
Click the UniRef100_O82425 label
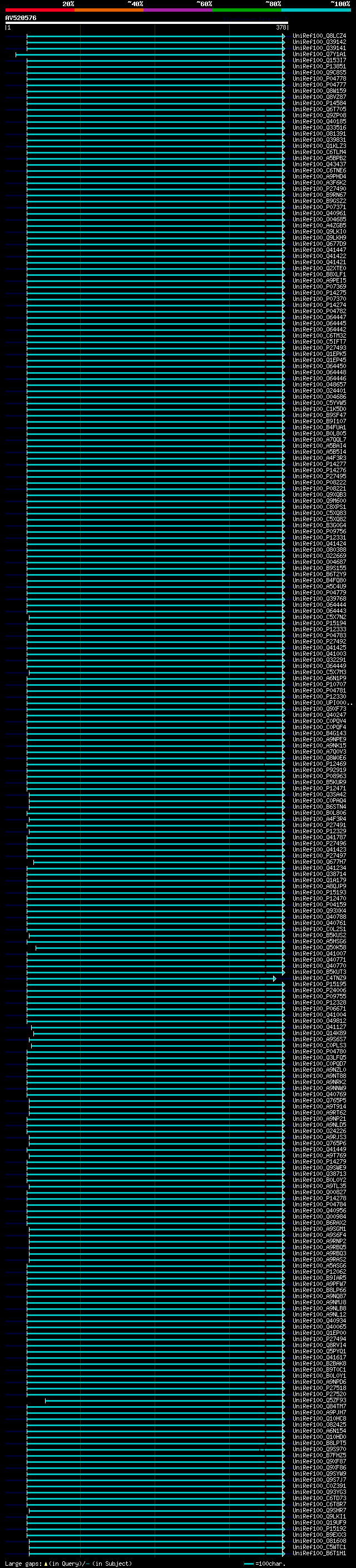(x=319, y=1424)
